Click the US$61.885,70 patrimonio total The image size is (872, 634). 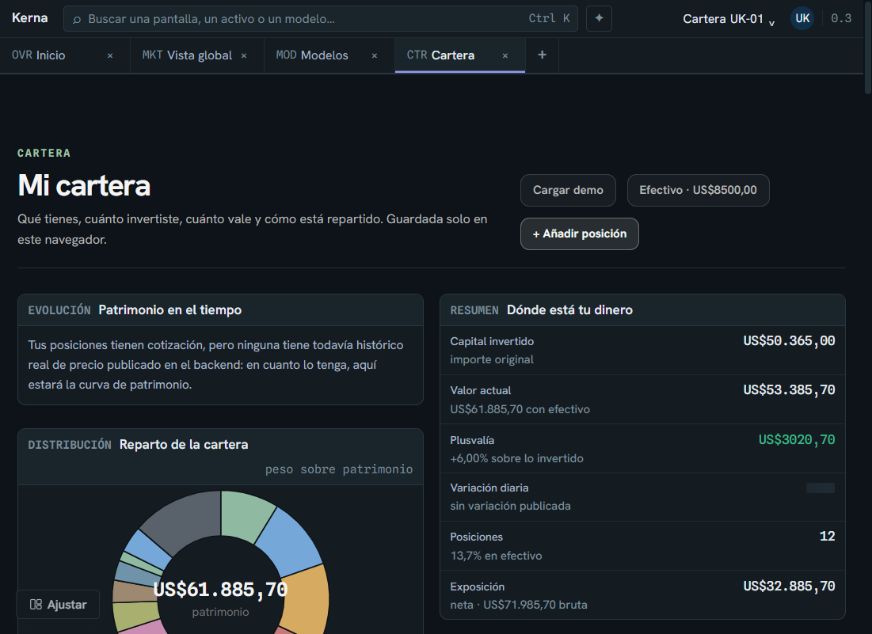pos(220,590)
